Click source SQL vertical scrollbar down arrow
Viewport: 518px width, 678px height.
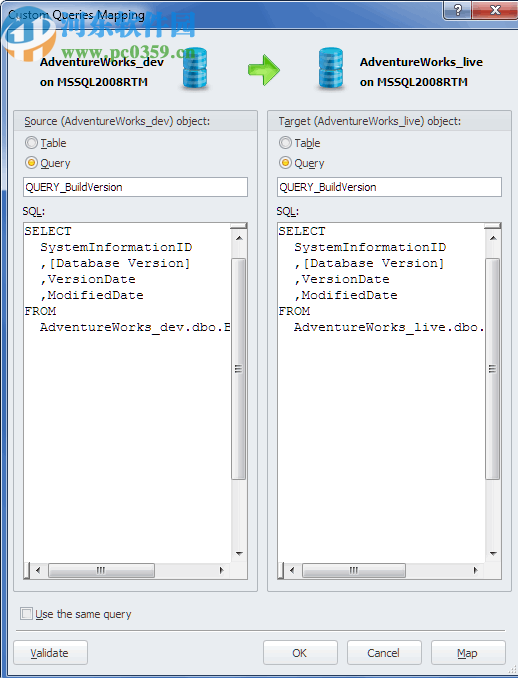239,553
